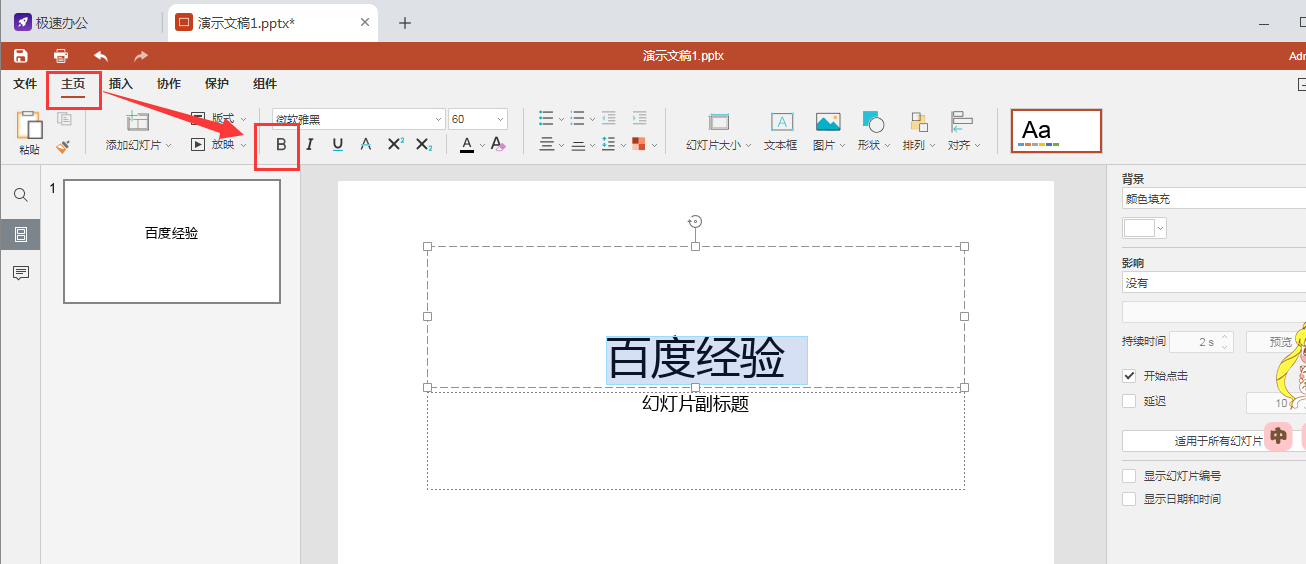Screen dimensions: 1306x564
Task: Click the decrease indent icon
Action: tap(609, 118)
